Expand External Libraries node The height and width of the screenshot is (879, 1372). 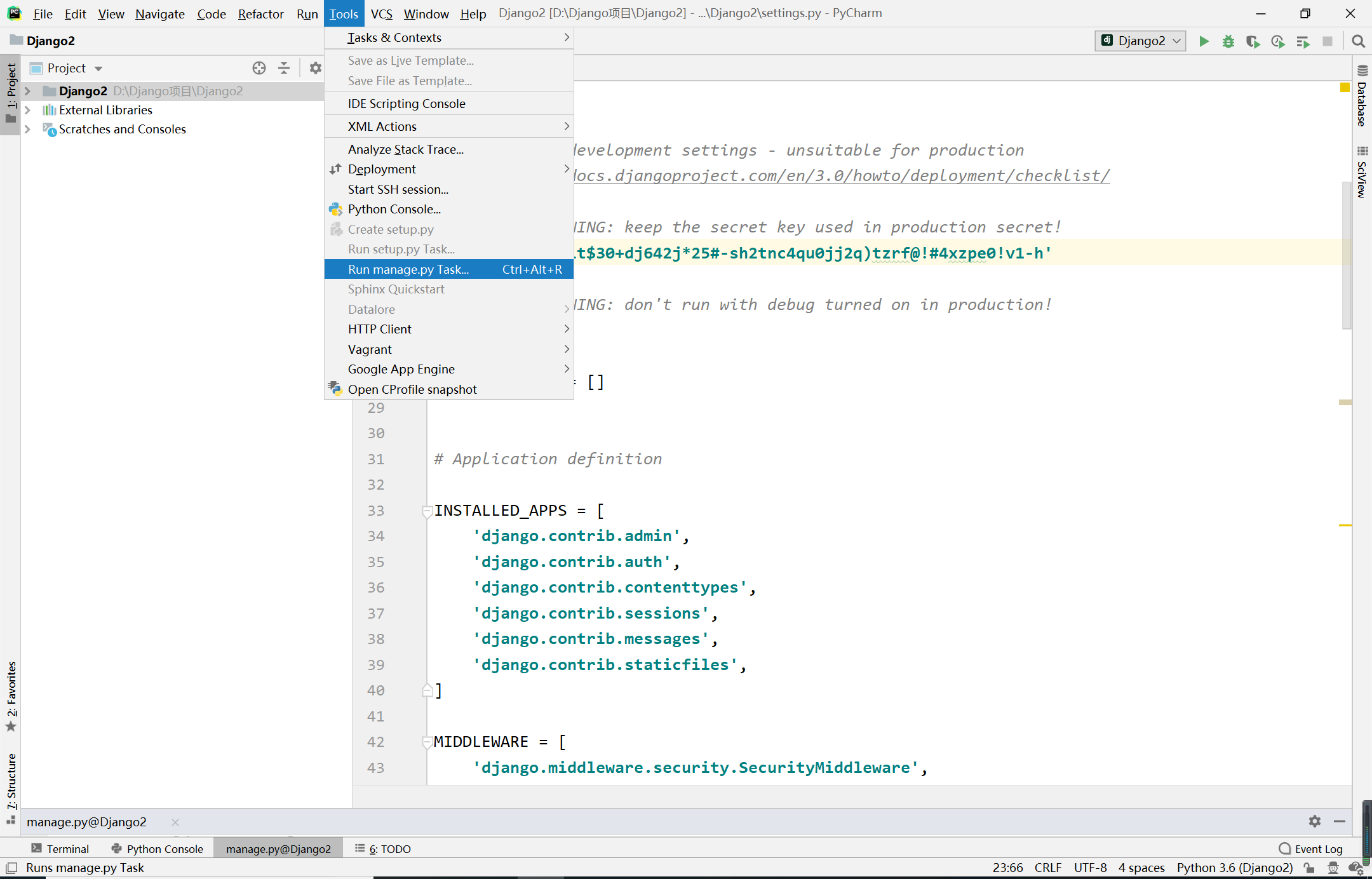point(27,110)
